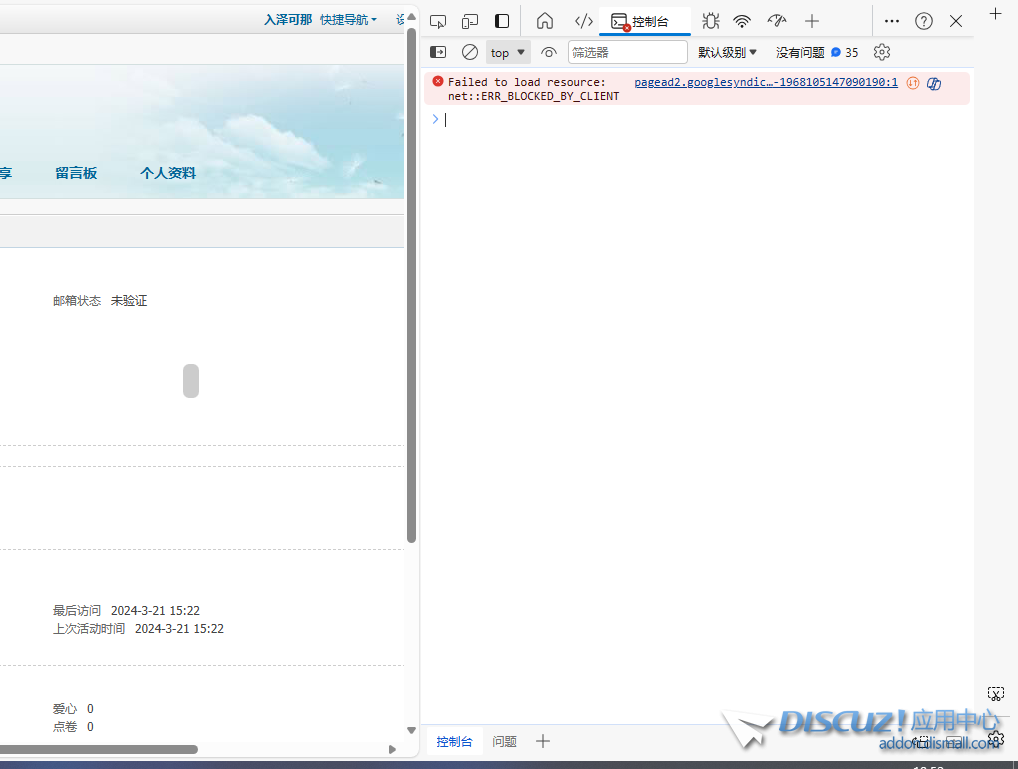Create live expression with eye icon
1018x769 pixels.
[548, 52]
